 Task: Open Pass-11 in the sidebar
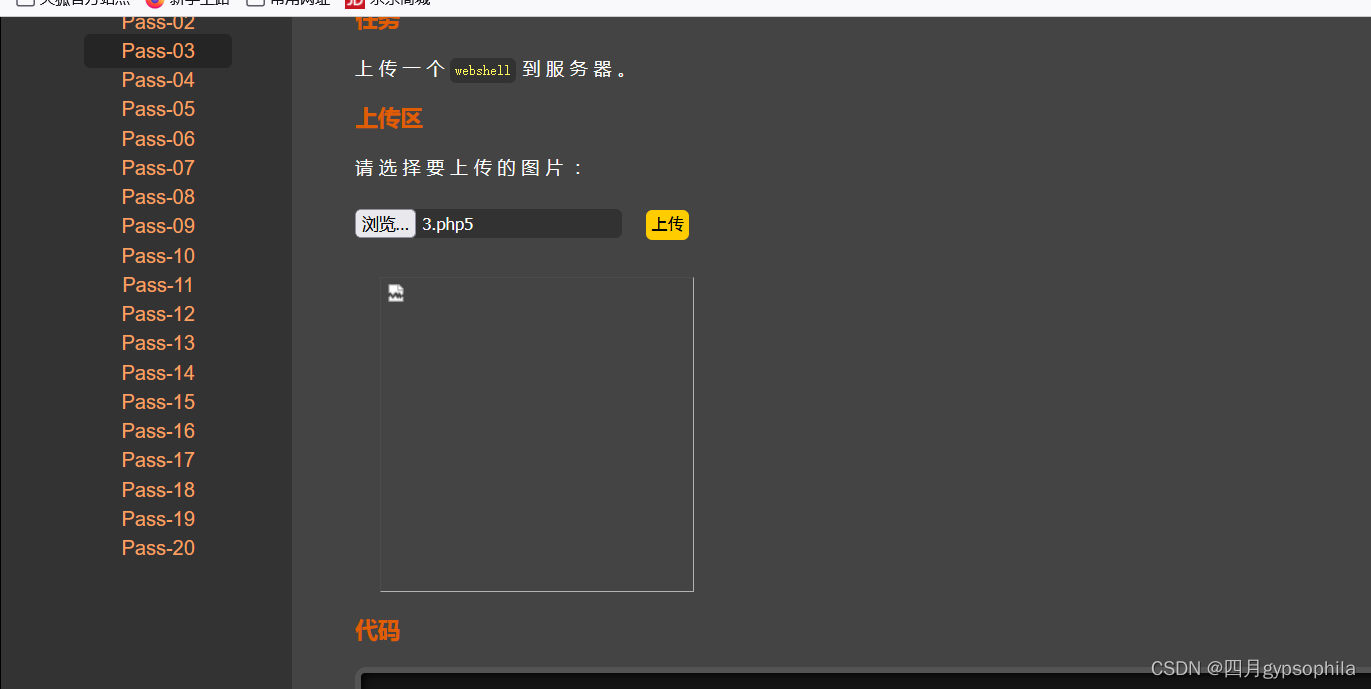pos(158,285)
